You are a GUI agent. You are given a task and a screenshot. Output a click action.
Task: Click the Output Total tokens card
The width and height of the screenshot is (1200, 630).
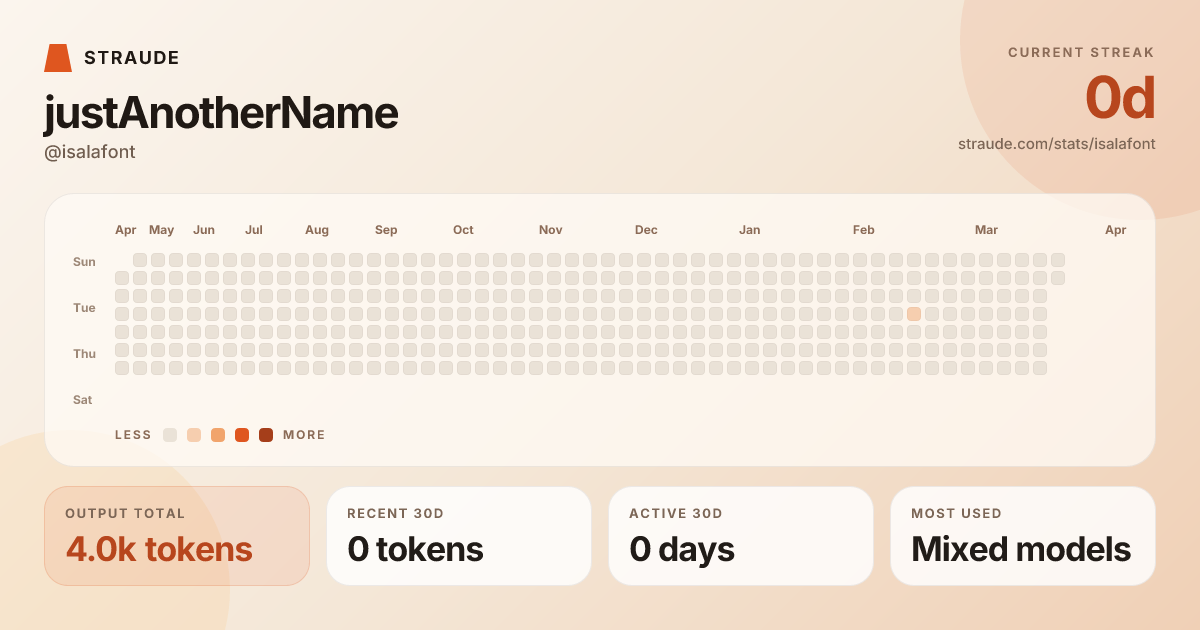(177, 536)
